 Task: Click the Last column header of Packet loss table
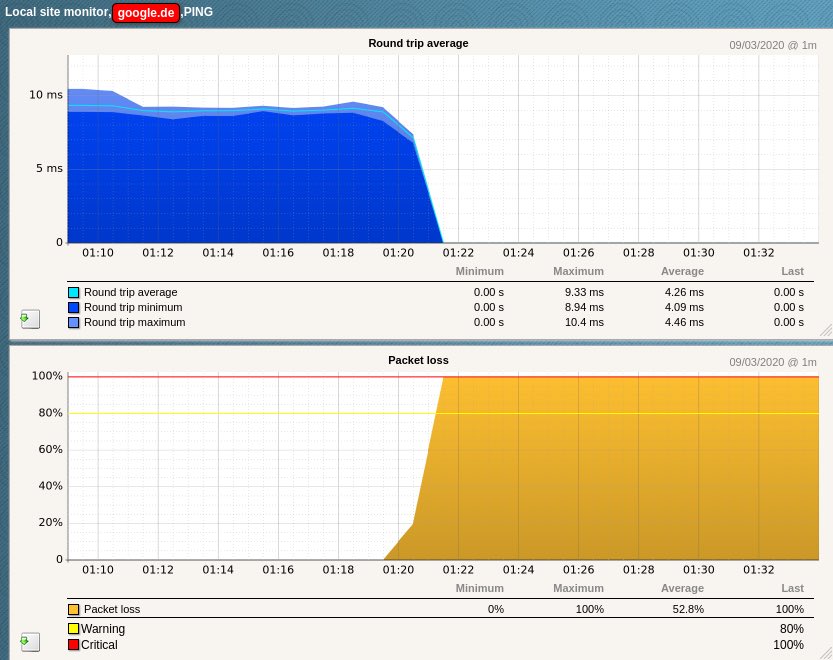click(x=792, y=588)
